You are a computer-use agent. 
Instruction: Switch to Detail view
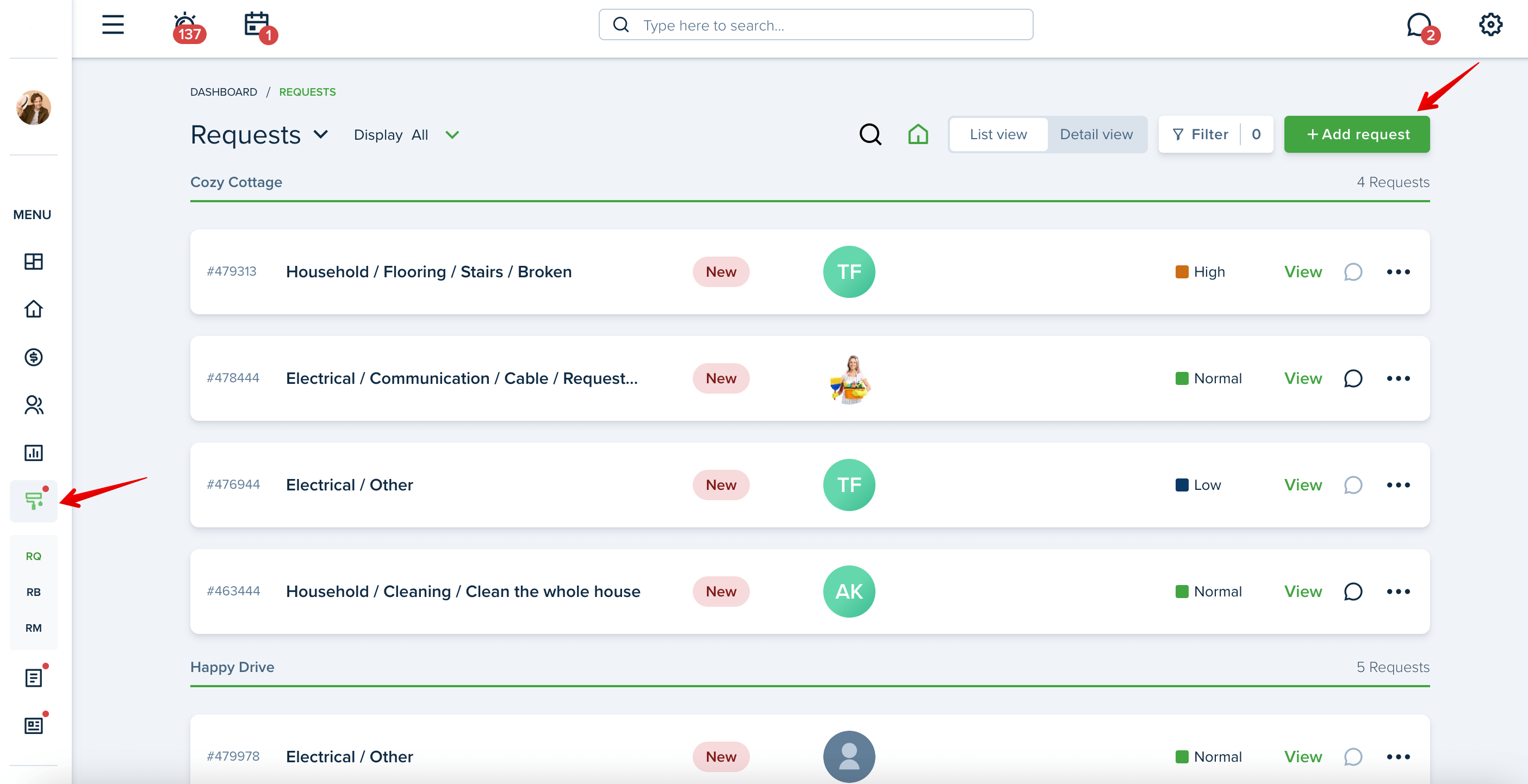pyautogui.click(x=1096, y=135)
